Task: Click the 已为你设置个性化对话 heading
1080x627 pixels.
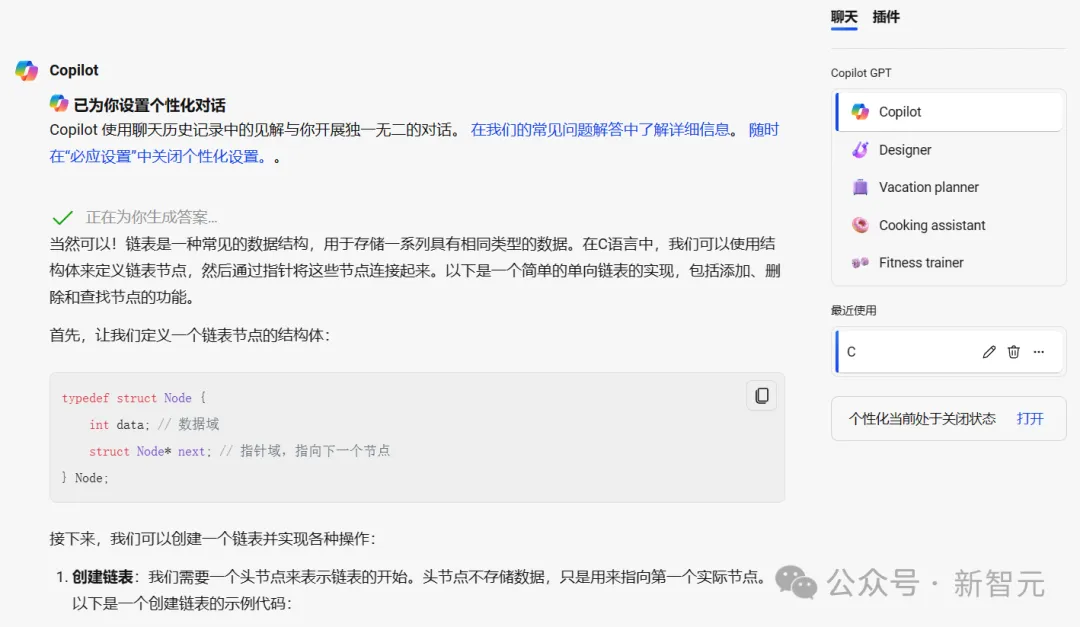Action: 149,105
